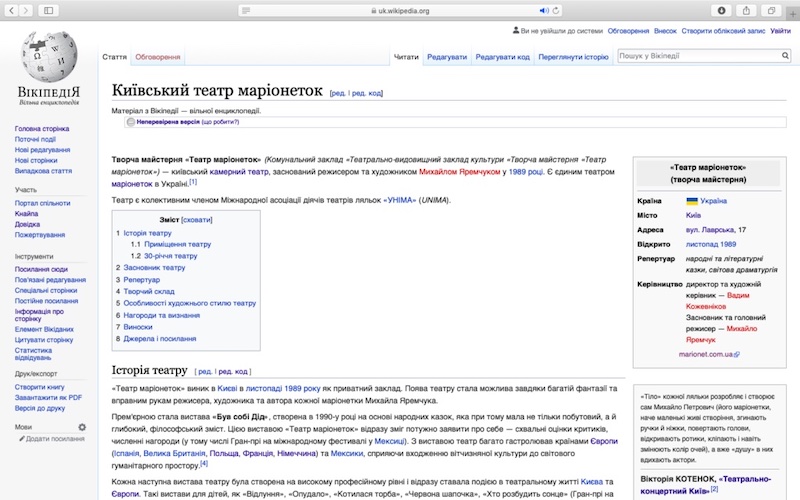The width and height of the screenshot is (800, 500).
Task: Open вул. Лаврська link in infobox
Action: pos(710,230)
